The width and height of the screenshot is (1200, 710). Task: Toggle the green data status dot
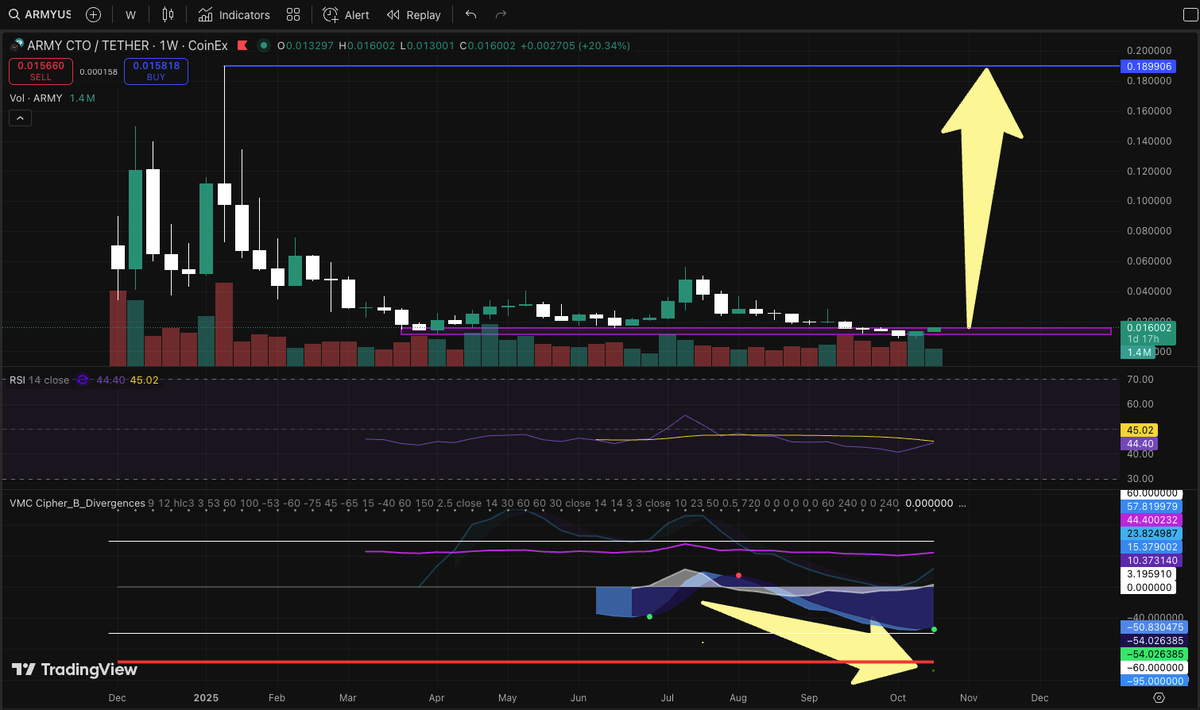coord(263,45)
